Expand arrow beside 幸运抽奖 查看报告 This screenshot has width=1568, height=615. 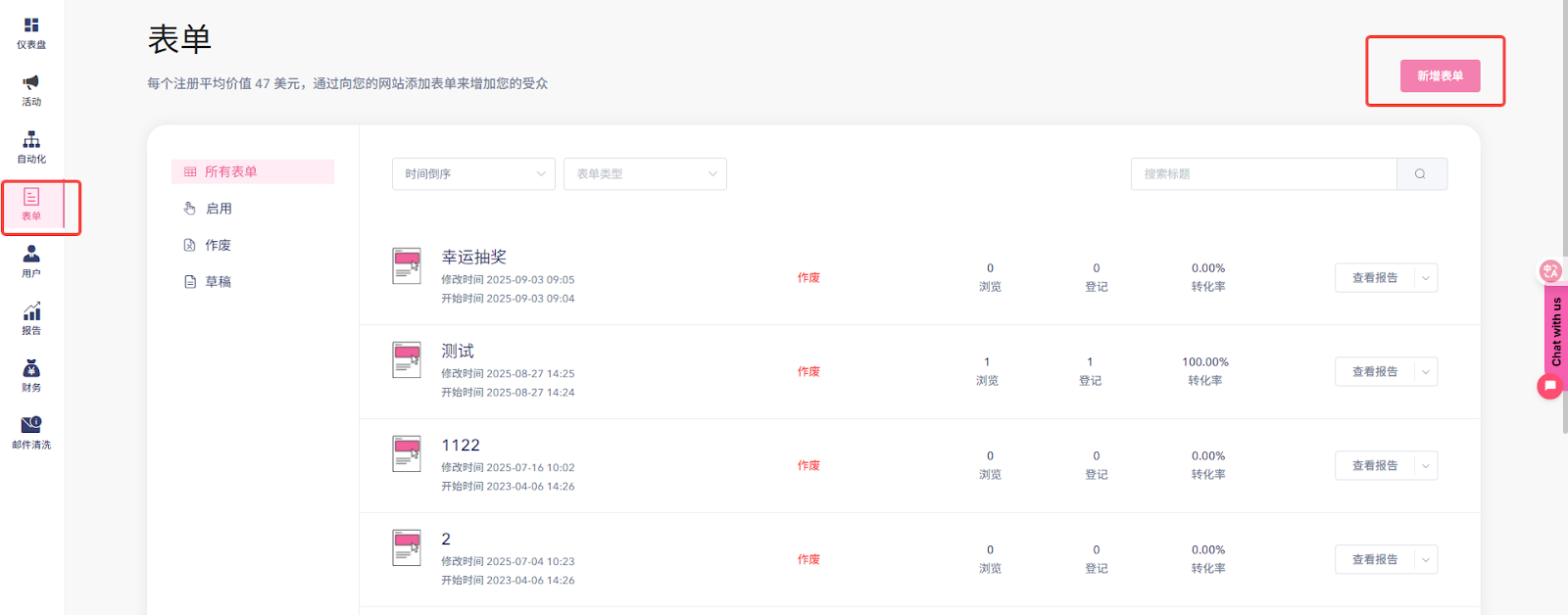coord(1426,278)
